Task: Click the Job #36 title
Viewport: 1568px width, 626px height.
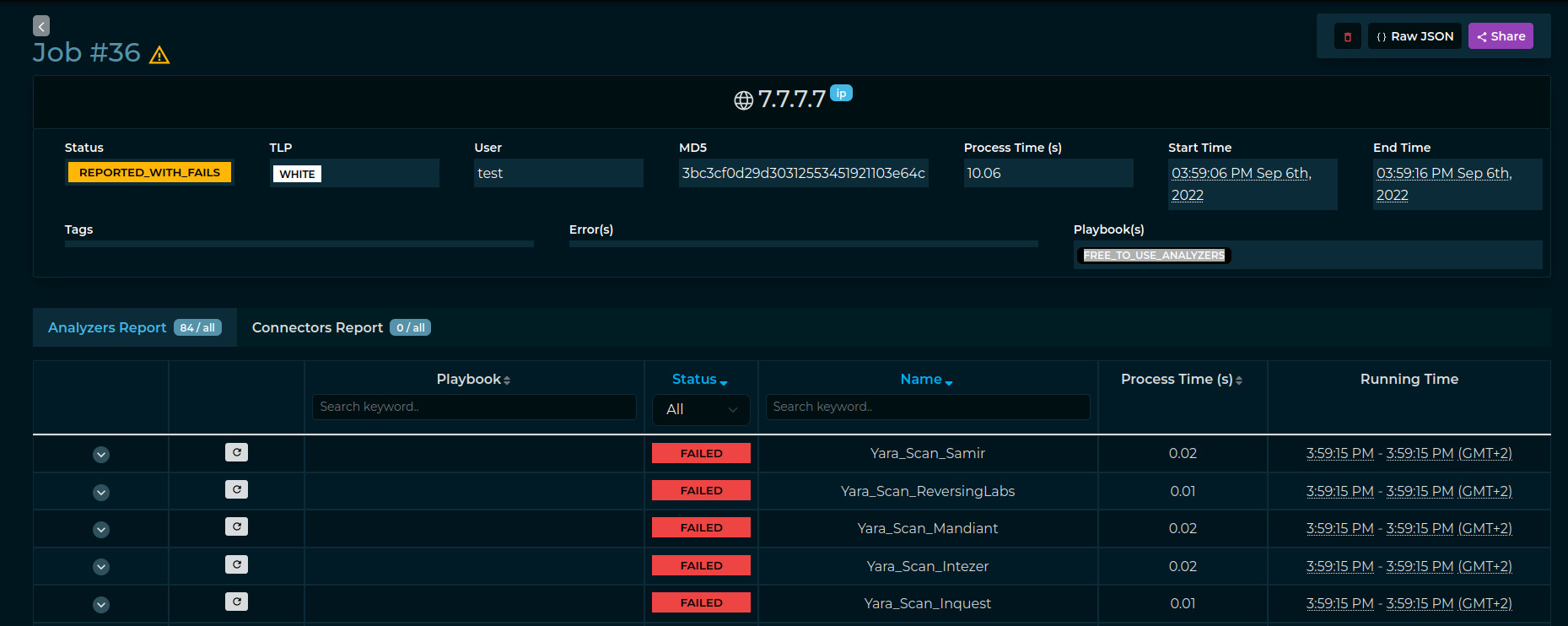Action: pyautogui.click(x=87, y=52)
